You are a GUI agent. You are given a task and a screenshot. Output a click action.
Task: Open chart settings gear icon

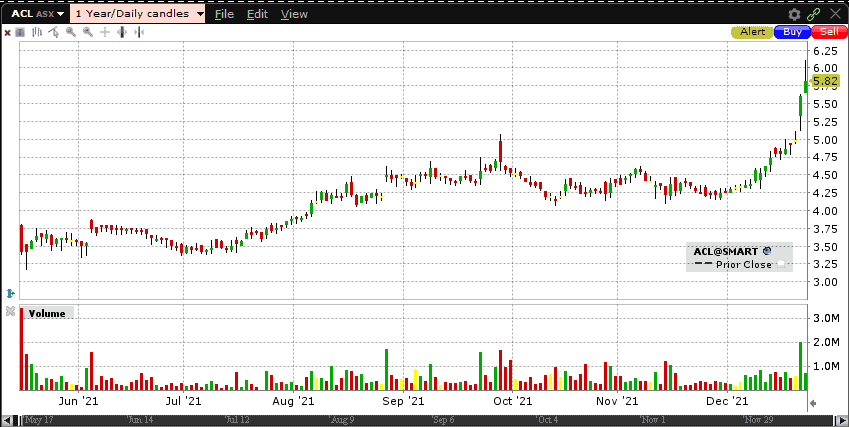click(x=795, y=14)
